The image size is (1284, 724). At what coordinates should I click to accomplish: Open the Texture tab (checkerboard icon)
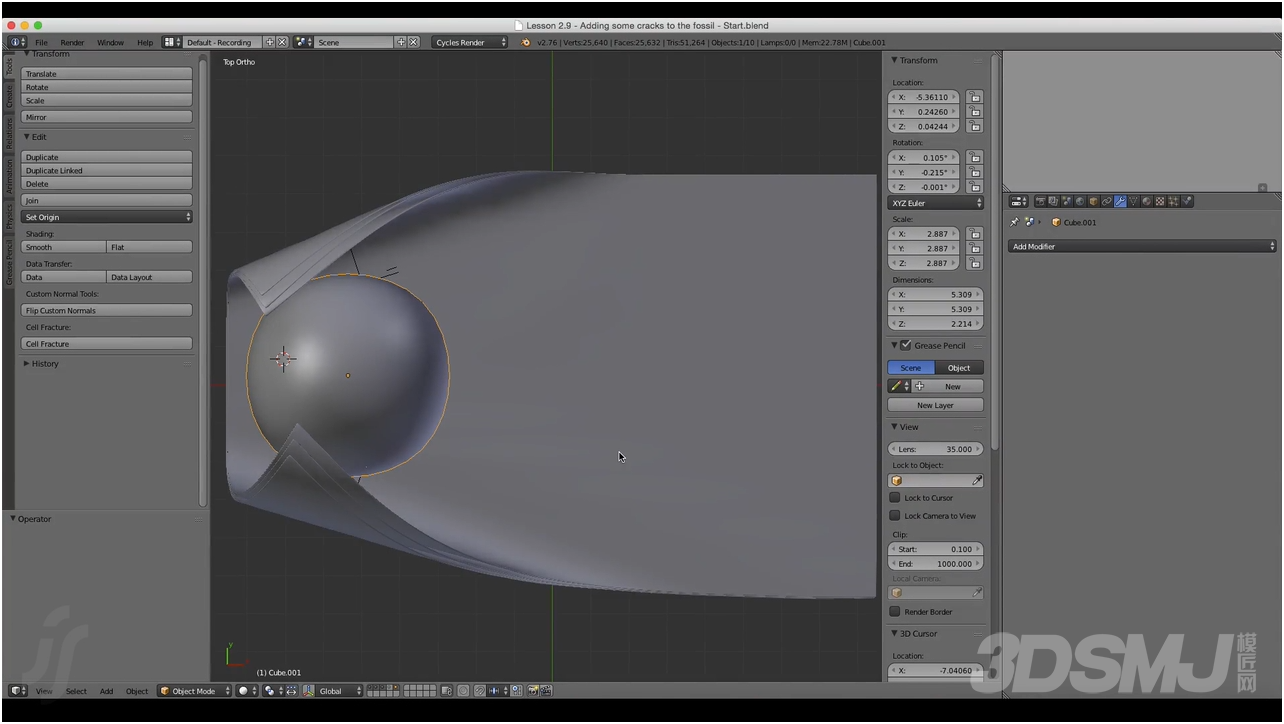[1160, 201]
